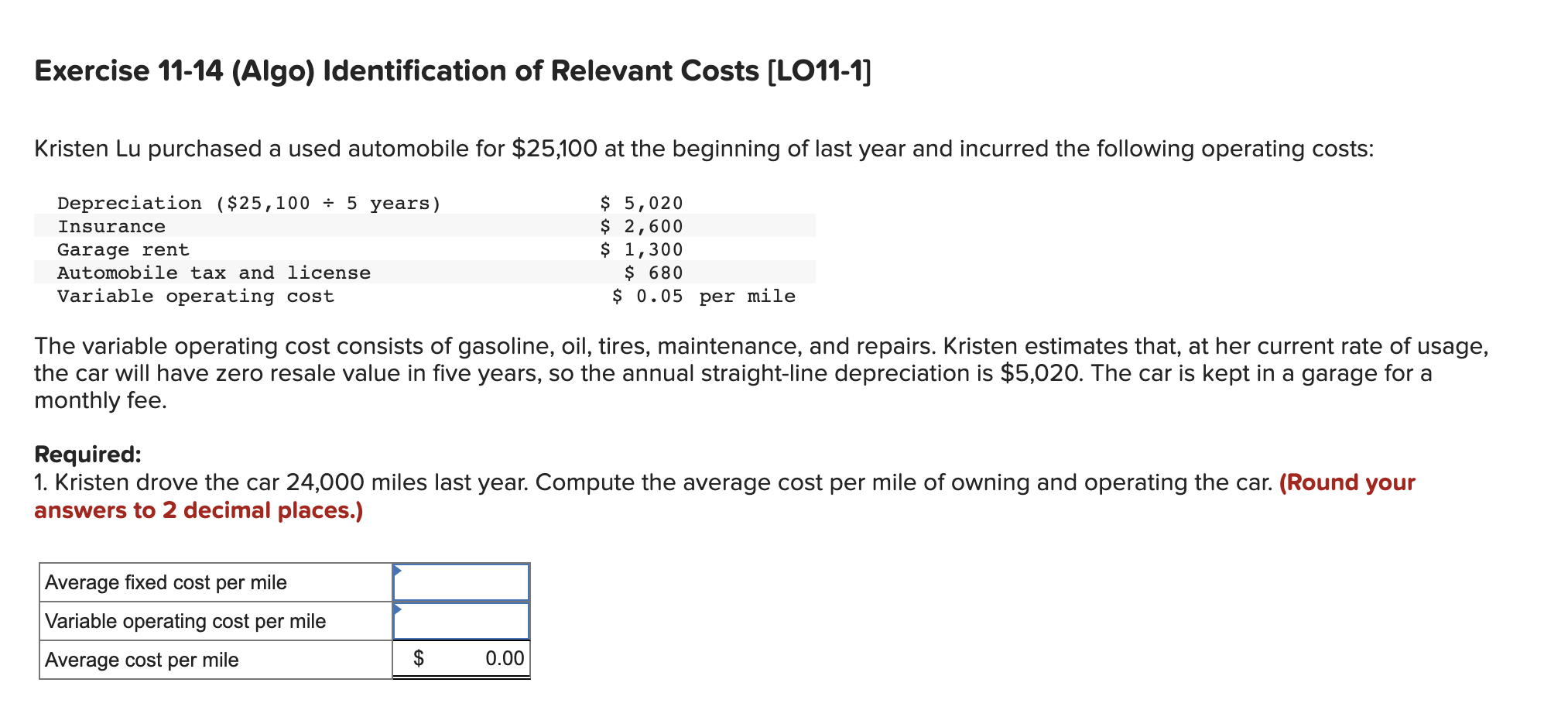Click the '$ 1,300' garage rent value
The width and height of the screenshot is (1568, 717).
tap(642, 249)
